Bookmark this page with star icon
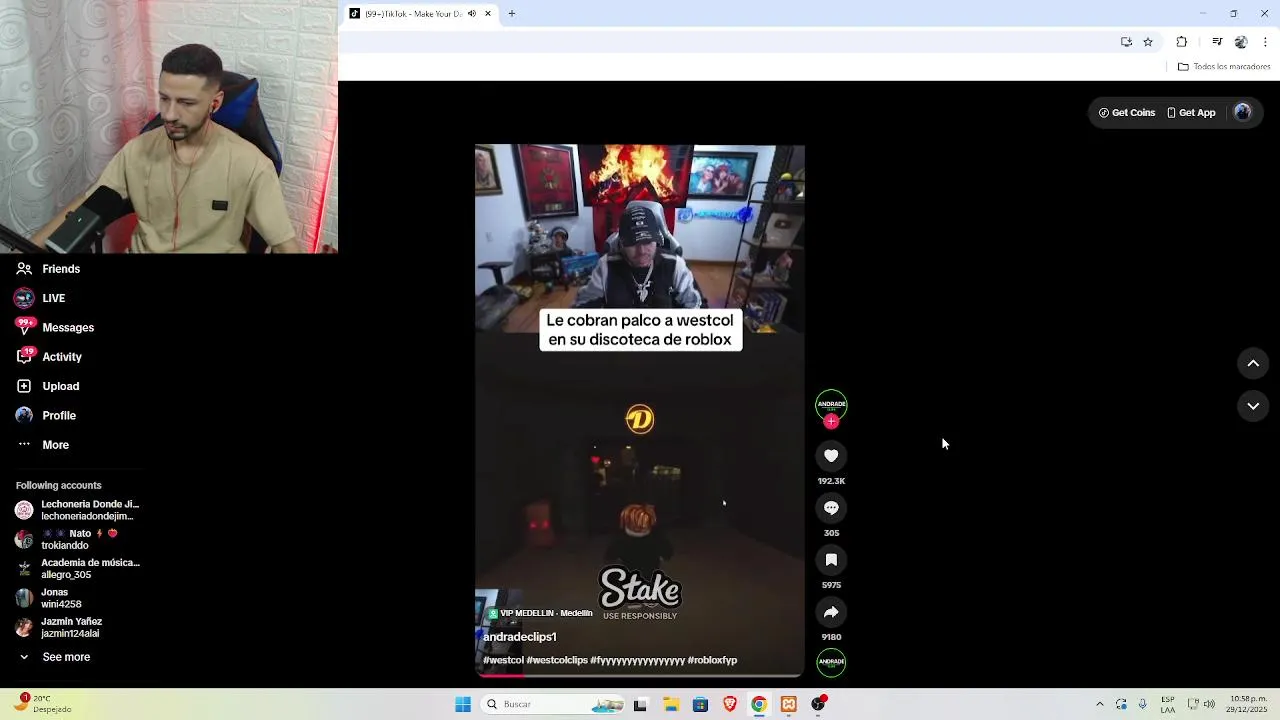Viewport: 1280px width, 720px height. (x=1148, y=42)
